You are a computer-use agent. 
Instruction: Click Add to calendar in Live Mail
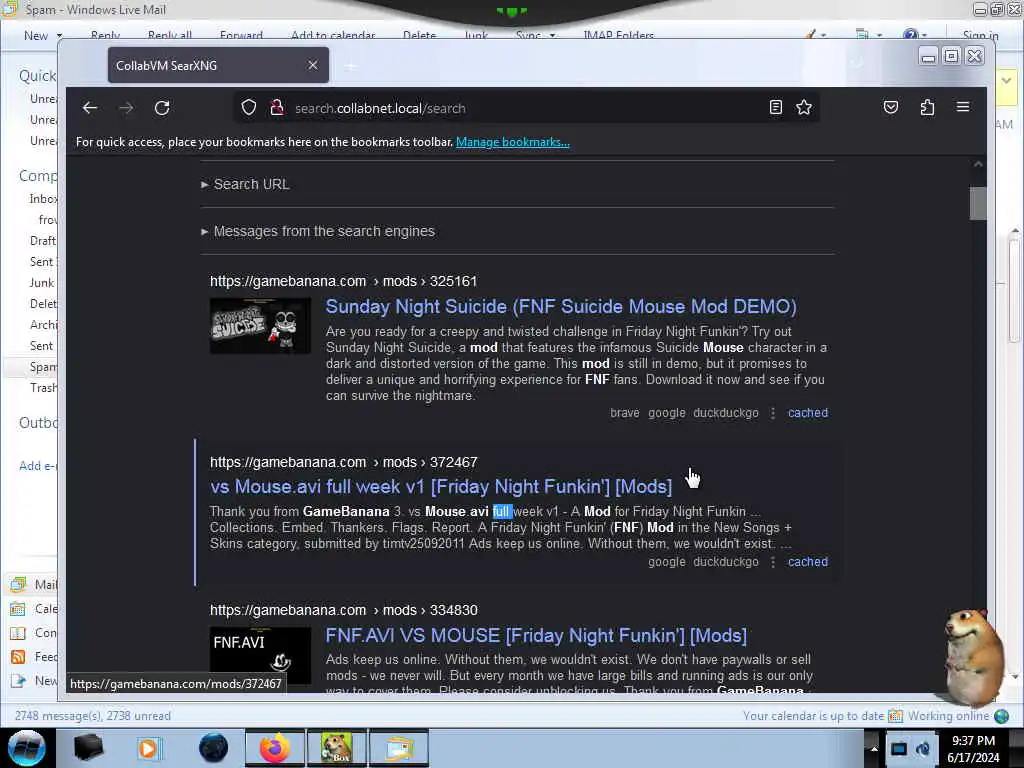pos(333,35)
